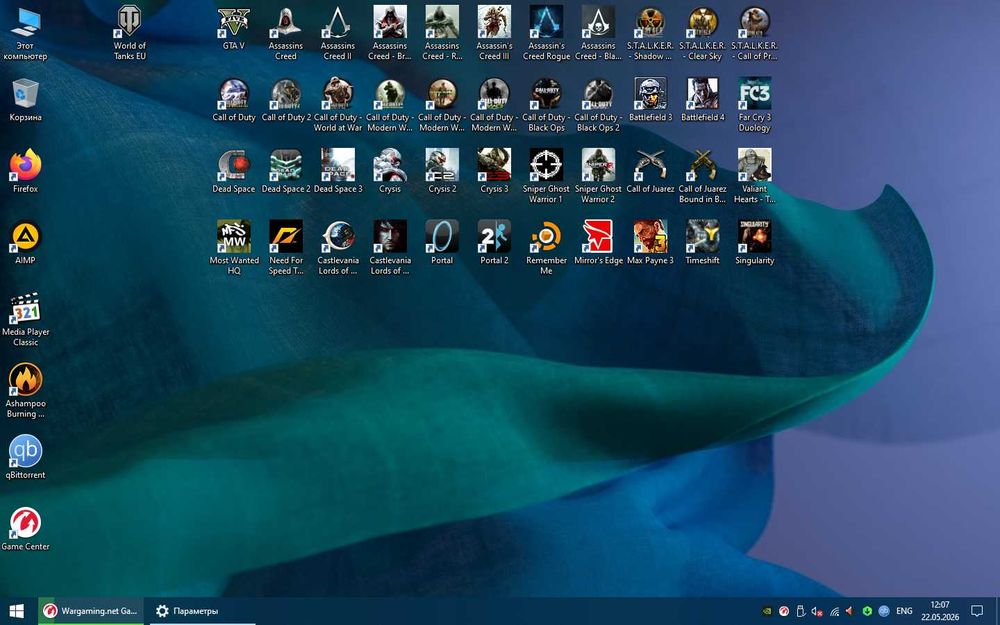Select the first Crysis icon
The height and width of the screenshot is (625, 1000).
390,172
